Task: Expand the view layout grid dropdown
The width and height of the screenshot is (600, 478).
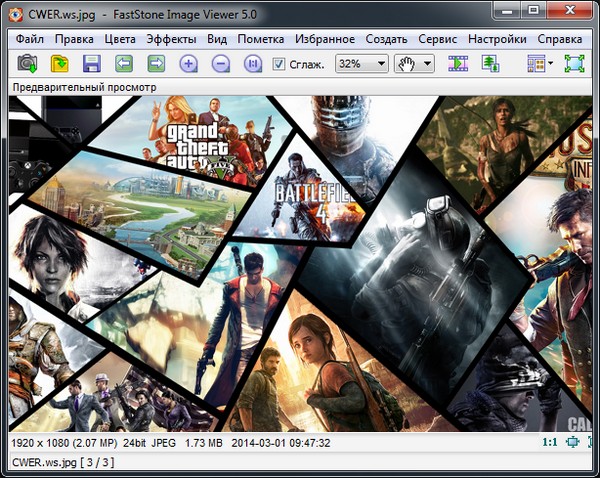Action: (539, 64)
